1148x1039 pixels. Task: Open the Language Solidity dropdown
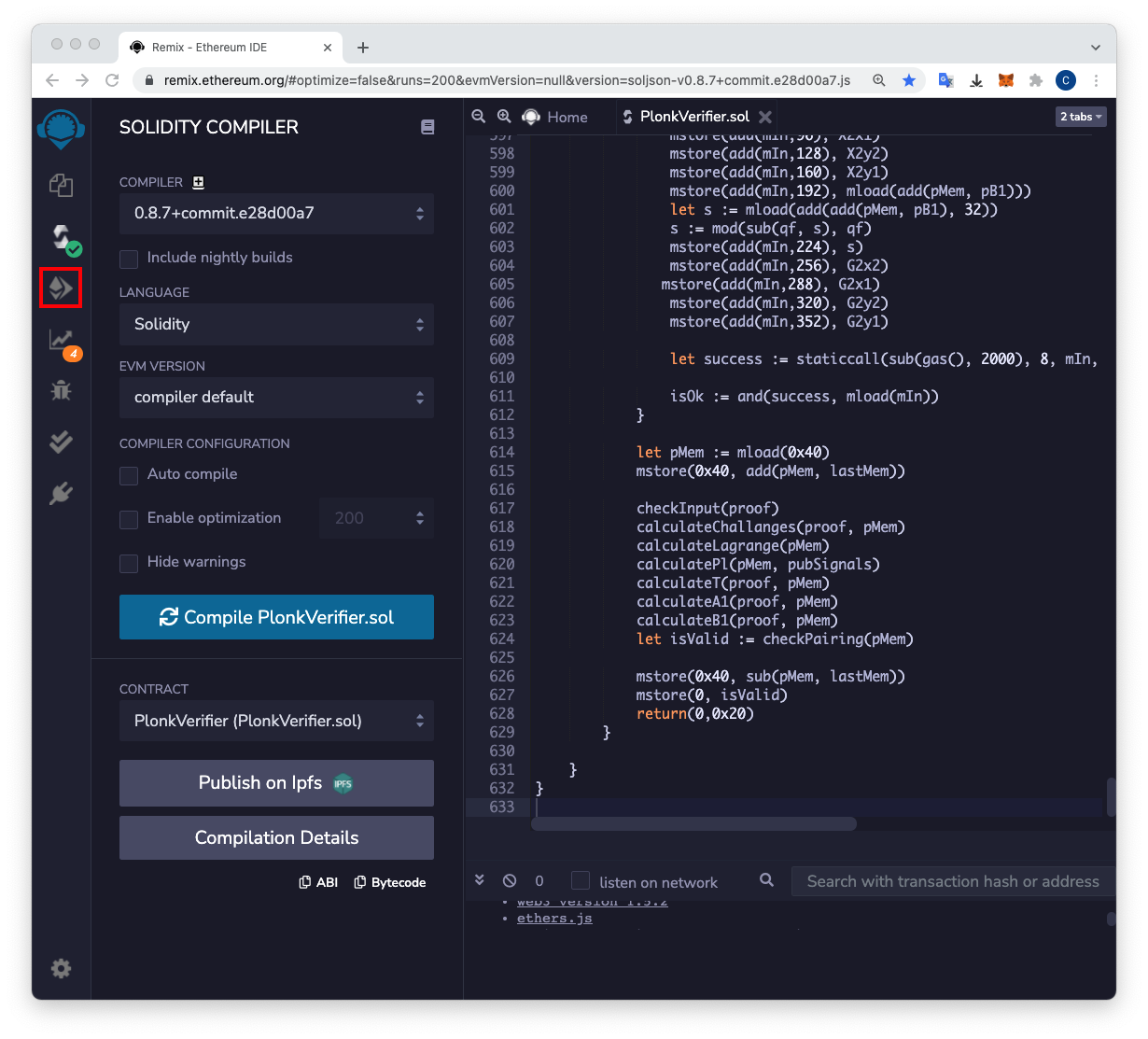coord(276,325)
